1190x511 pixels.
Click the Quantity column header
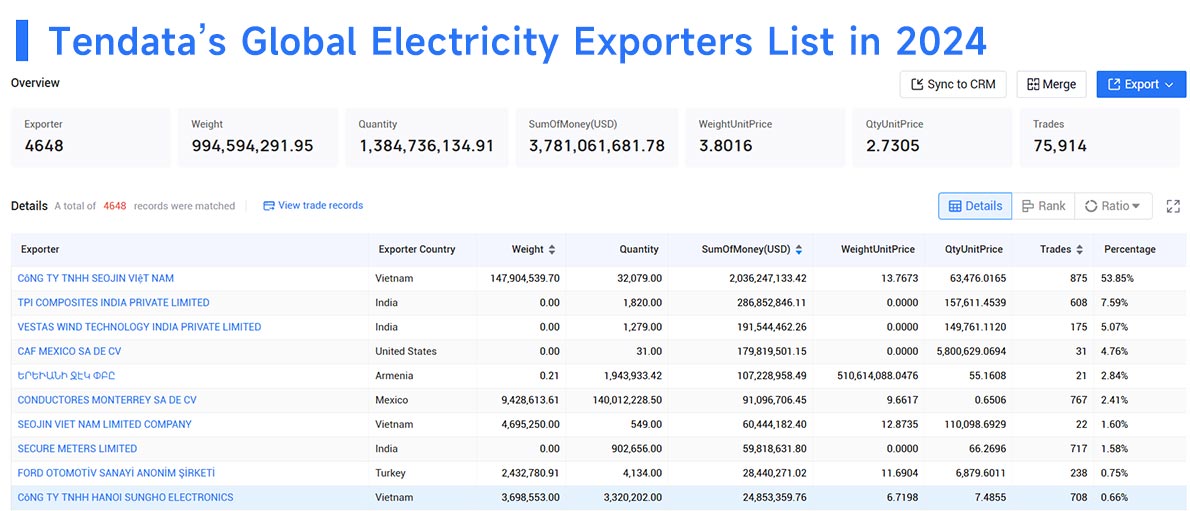(x=638, y=249)
